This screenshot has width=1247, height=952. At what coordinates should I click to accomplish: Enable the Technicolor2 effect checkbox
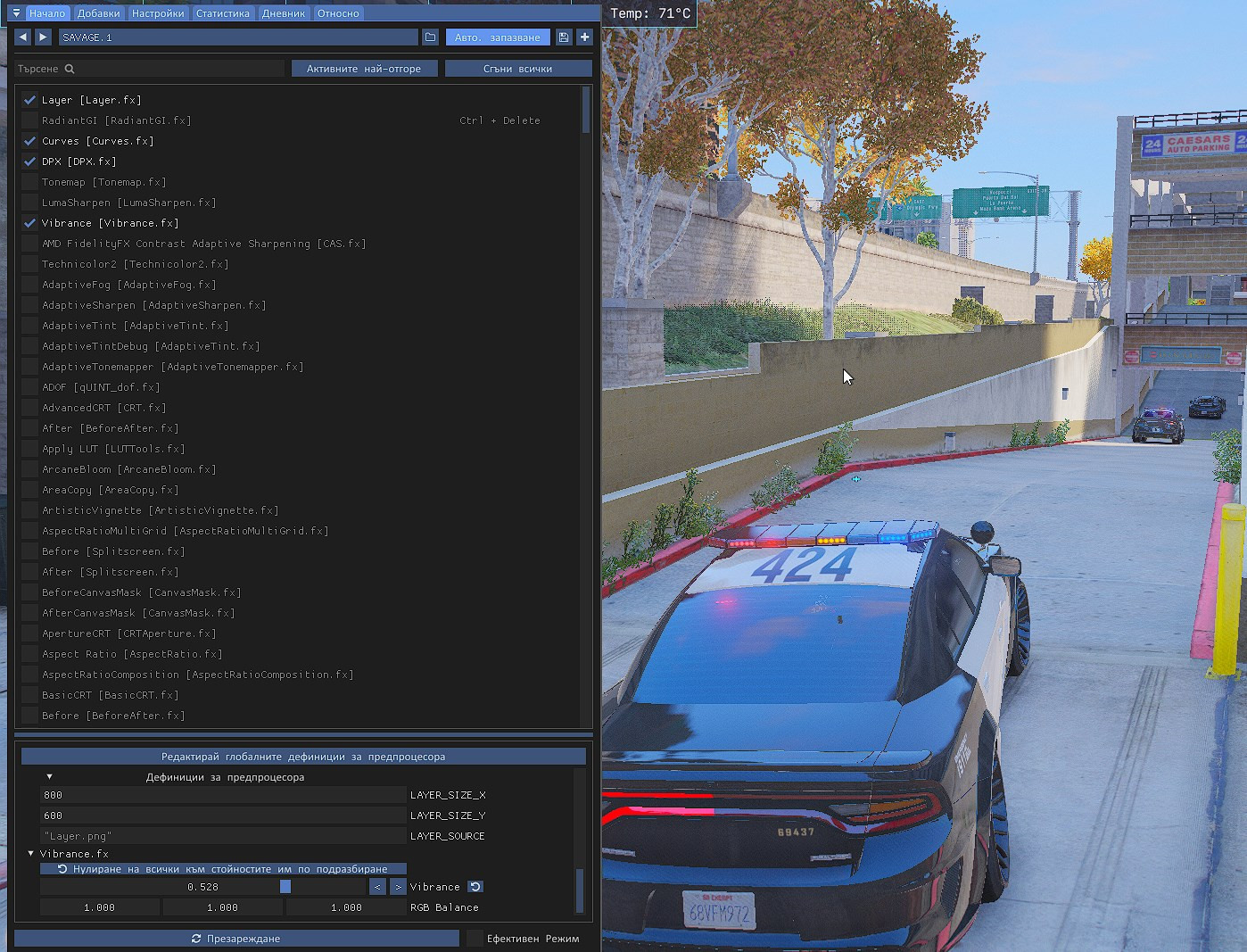(29, 264)
